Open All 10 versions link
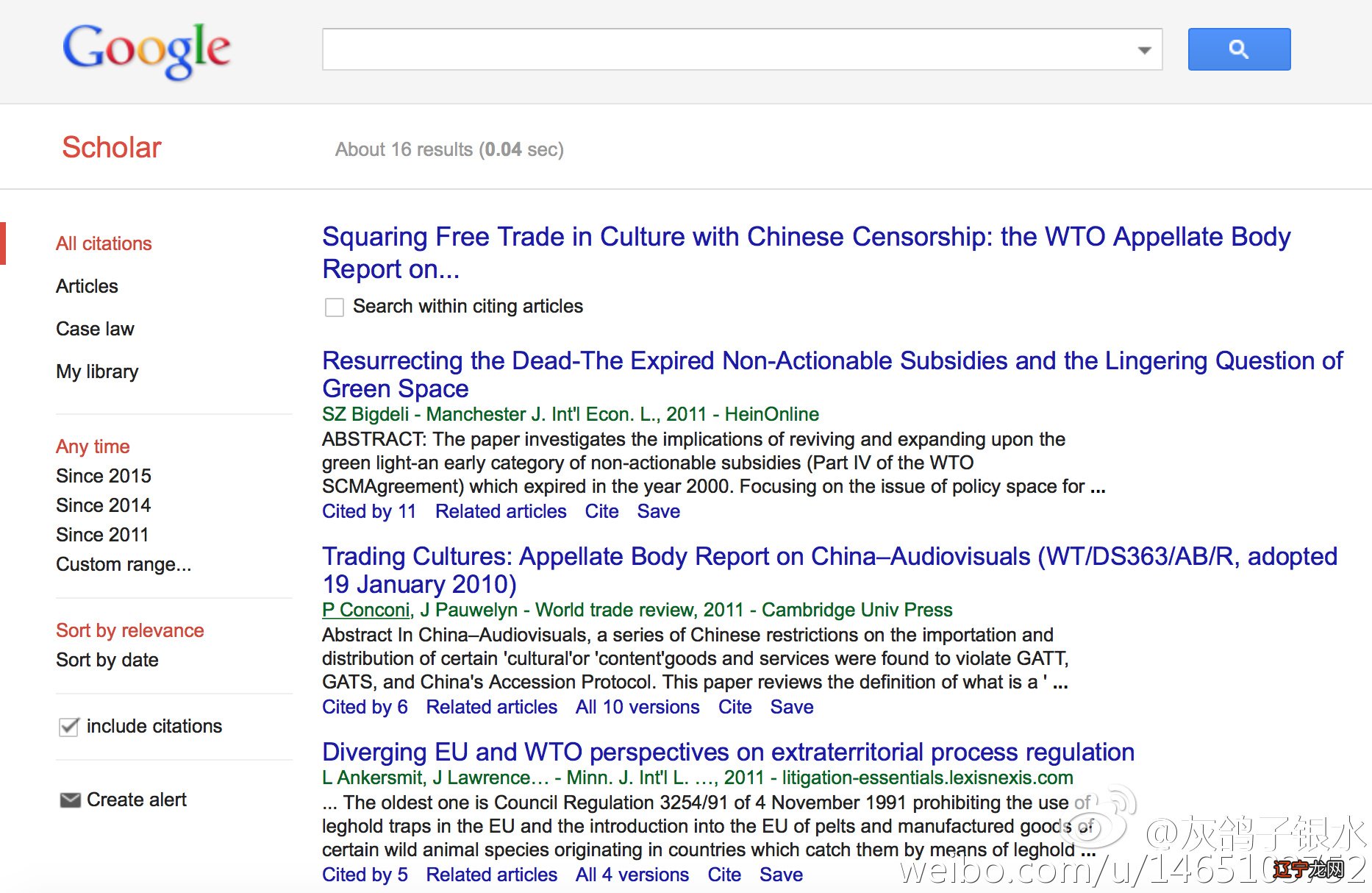 (x=637, y=707)
